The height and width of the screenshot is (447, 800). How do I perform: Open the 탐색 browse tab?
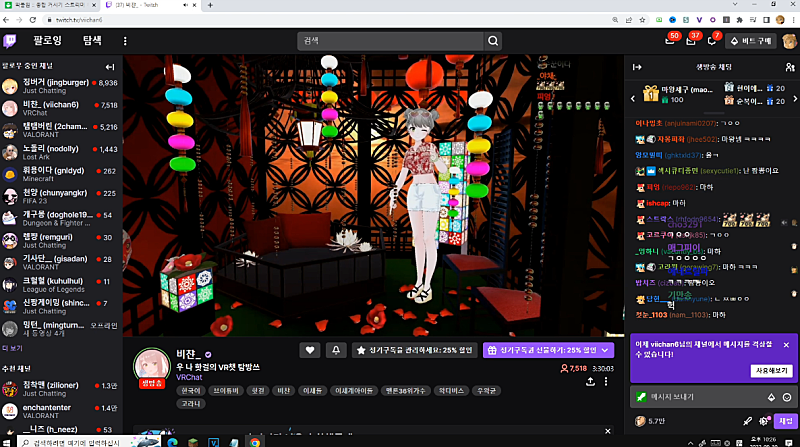(x=93, y=40)
